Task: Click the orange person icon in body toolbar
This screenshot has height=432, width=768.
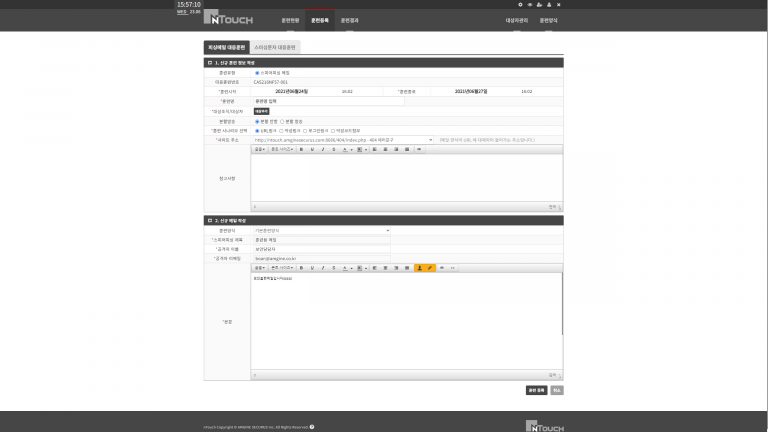Action: tap(419, 268)
